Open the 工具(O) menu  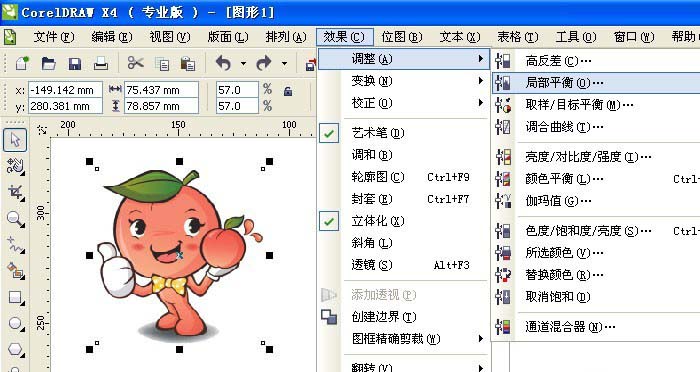(576, 37)
